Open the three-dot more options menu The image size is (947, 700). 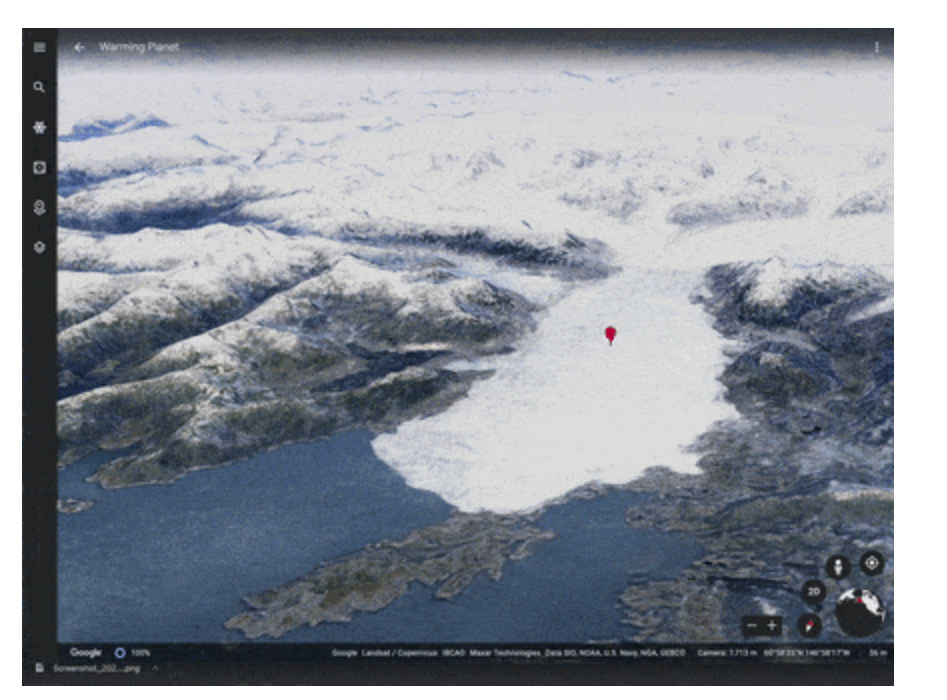(x=877, y=47)
